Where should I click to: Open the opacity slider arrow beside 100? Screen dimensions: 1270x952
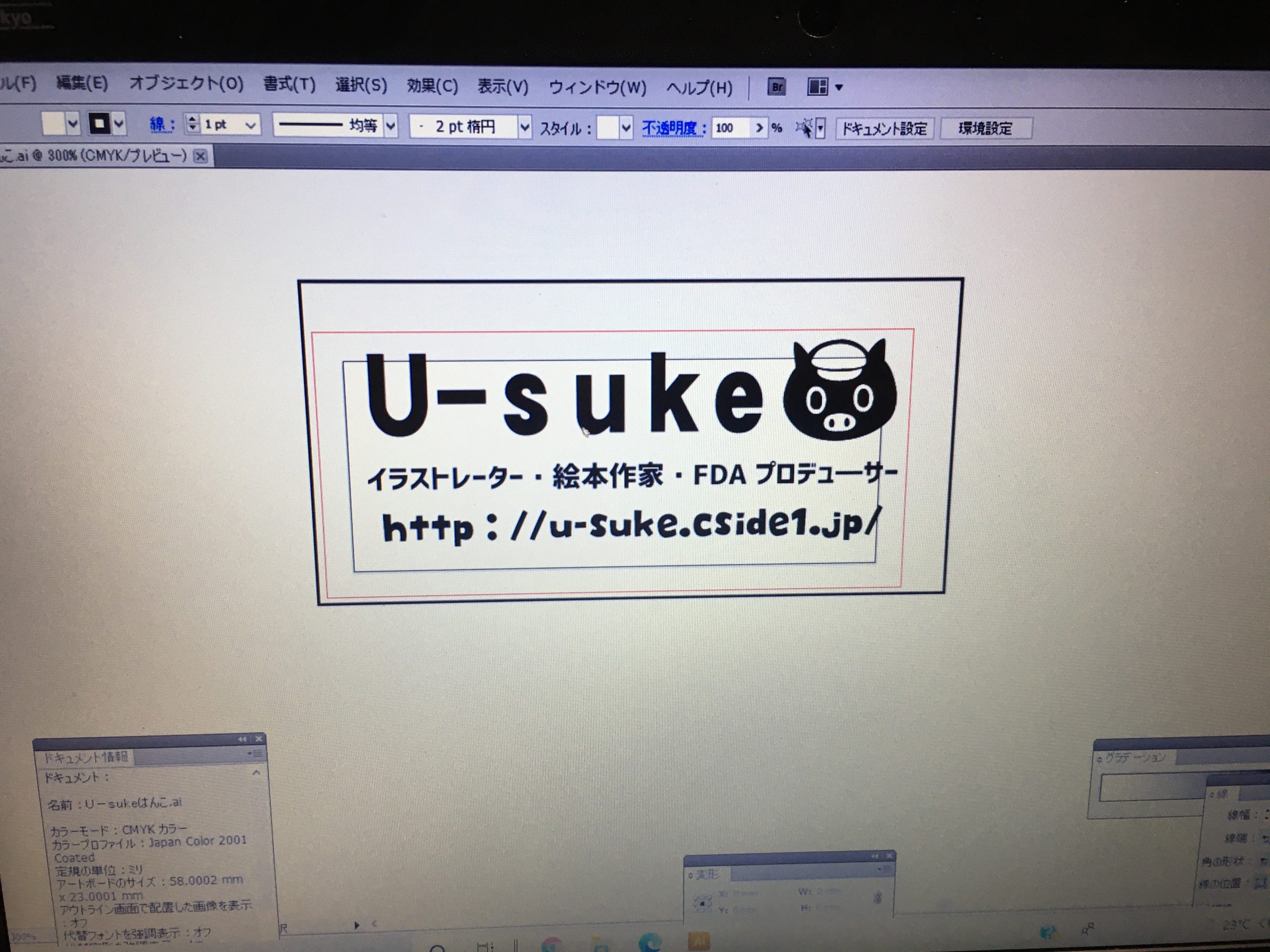pos(759,128)
